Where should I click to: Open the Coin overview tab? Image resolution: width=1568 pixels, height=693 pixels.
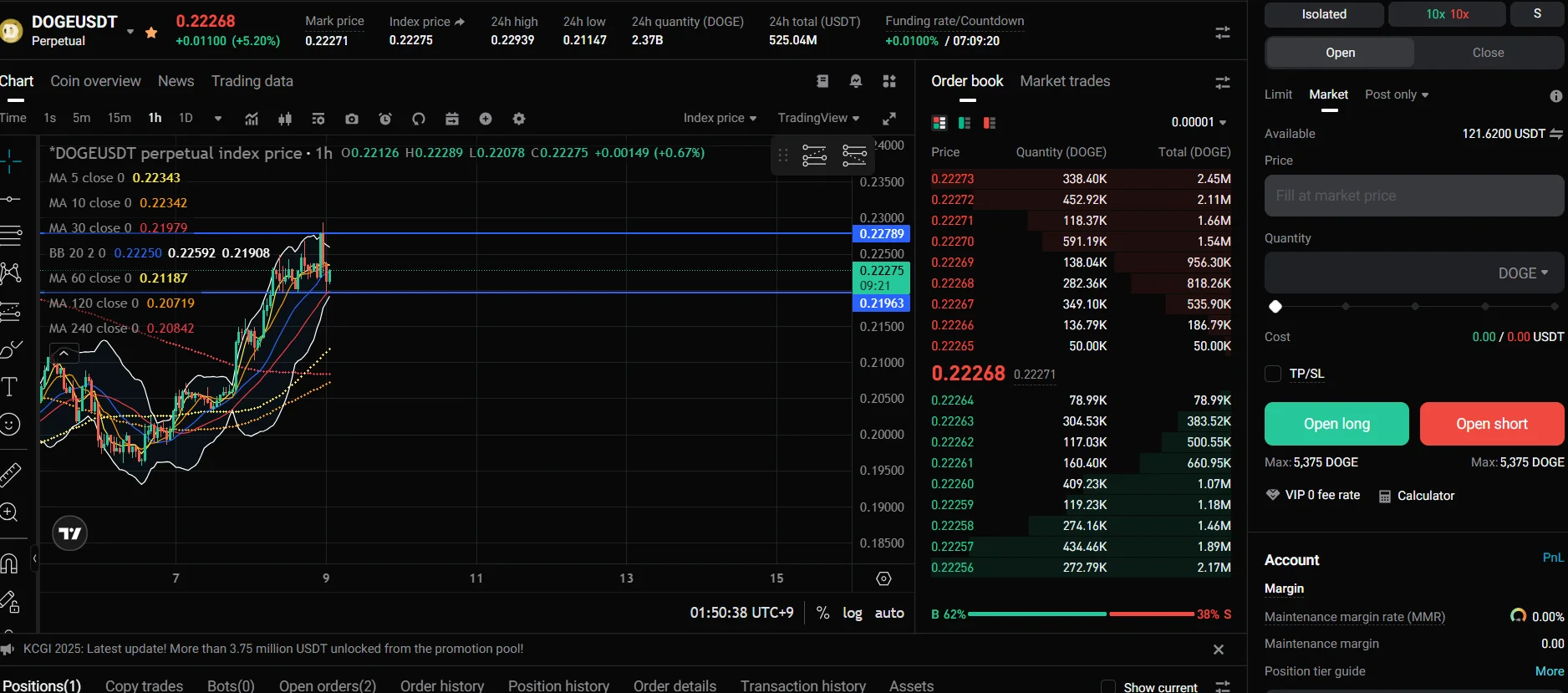[x=95, y=81]
